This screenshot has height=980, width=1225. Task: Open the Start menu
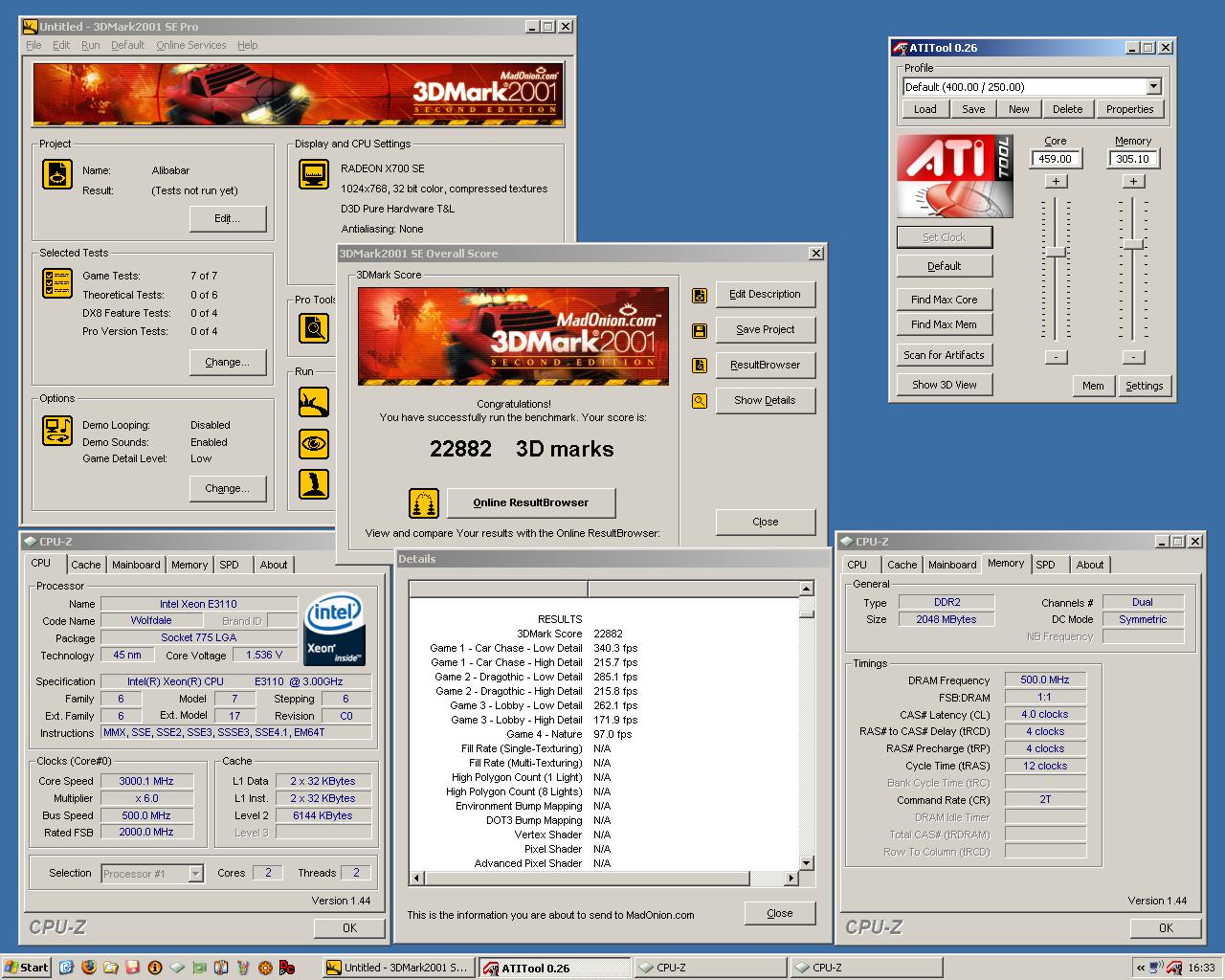[x=27, y=968]
